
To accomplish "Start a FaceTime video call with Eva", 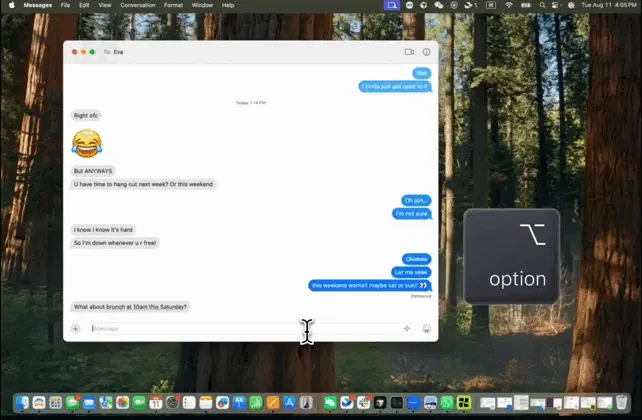I will tap(409, 52).
